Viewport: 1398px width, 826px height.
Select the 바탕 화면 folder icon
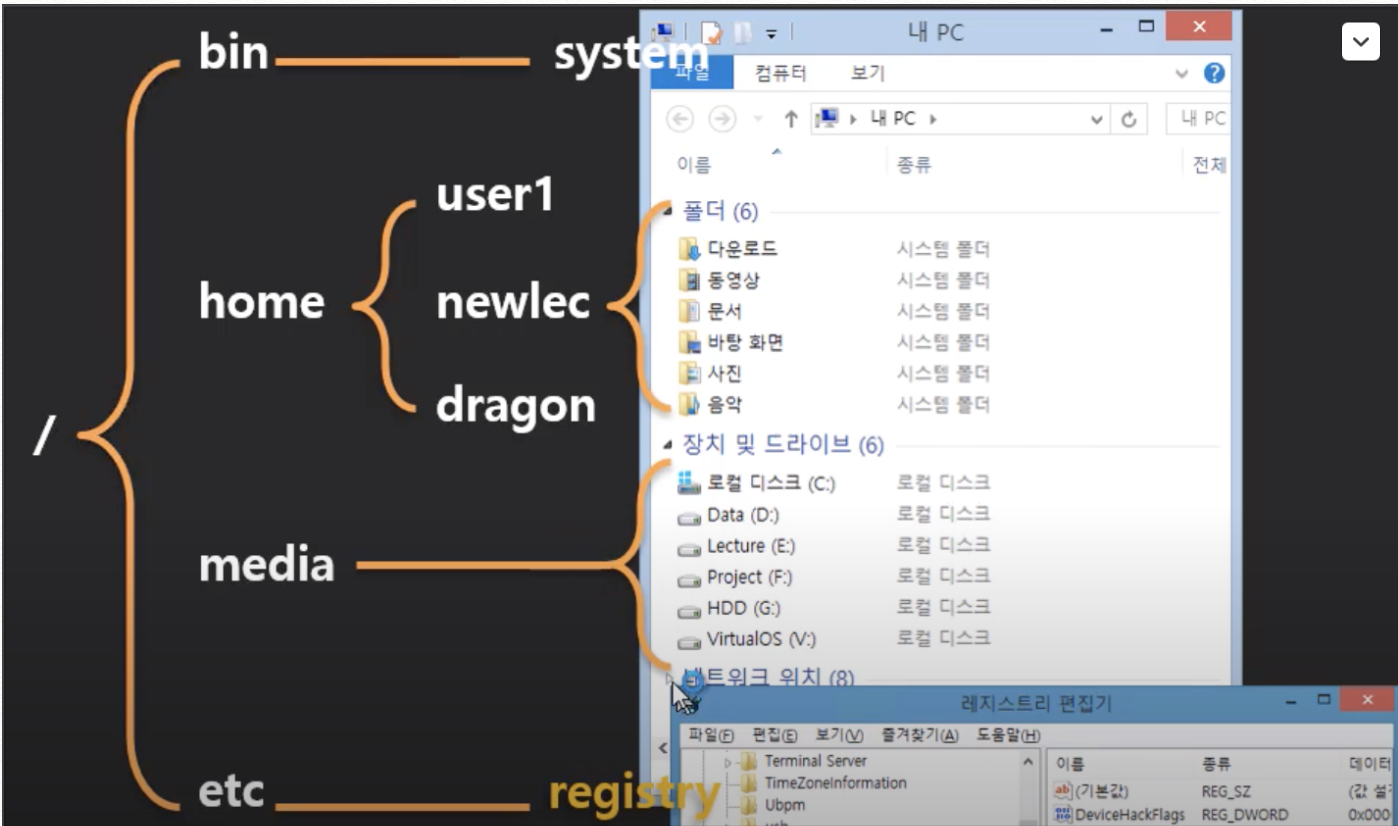688,342
